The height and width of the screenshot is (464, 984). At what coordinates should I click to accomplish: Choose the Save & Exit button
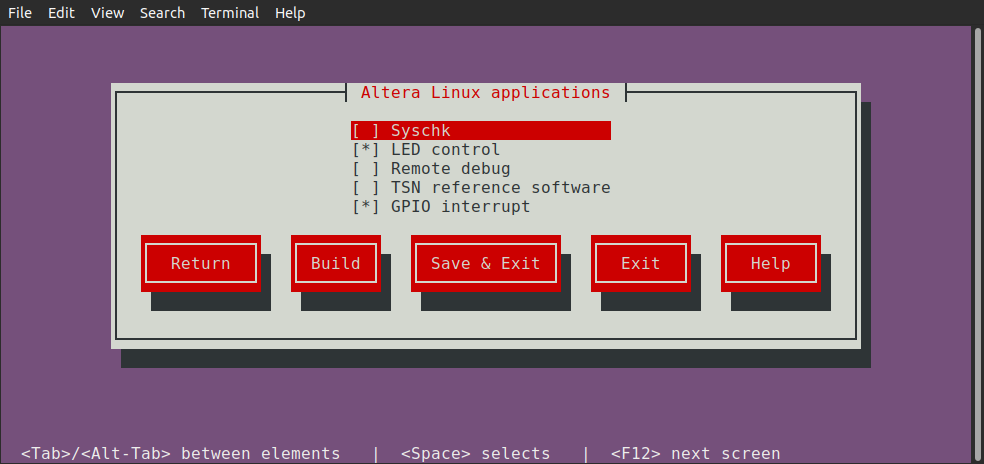pyautogui.click(x=485, y=264)
